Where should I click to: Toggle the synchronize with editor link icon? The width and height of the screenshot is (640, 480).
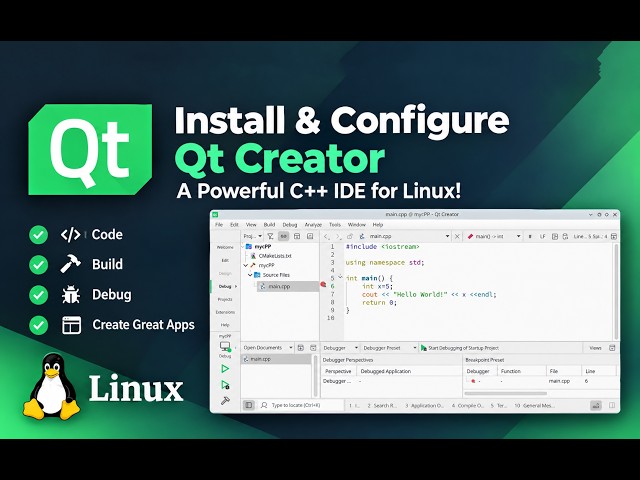(283, 236)
